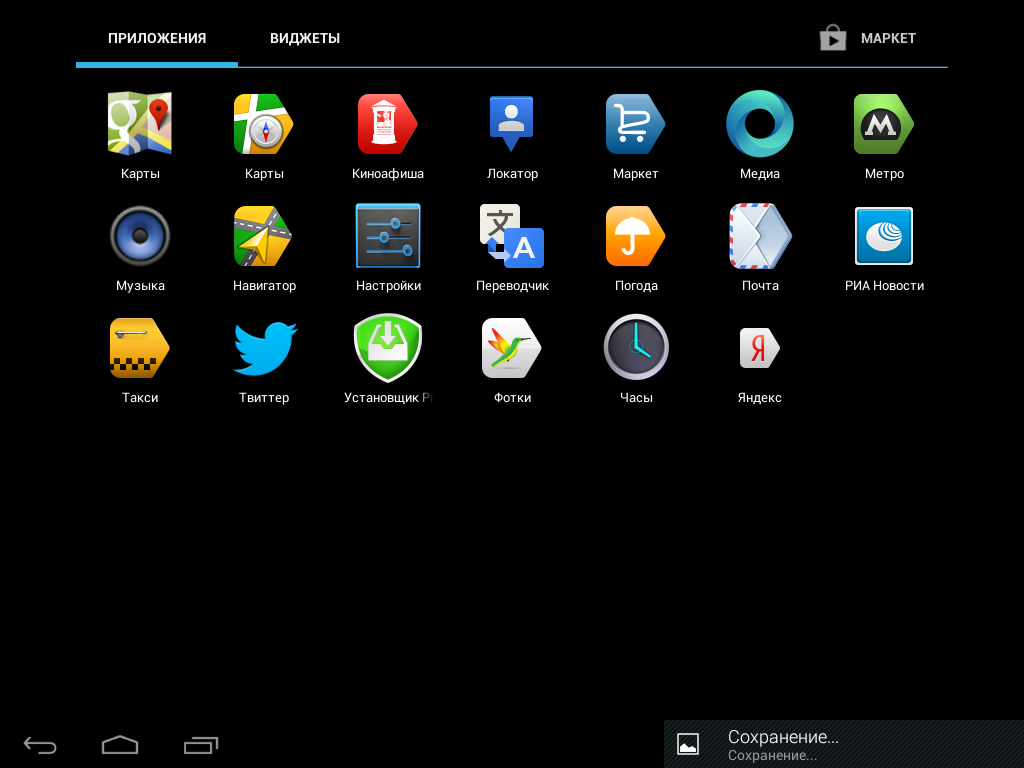Open the Яндекс app
Image resolution: width=1024 pixels, height=768 pixels.
[760, 347]
